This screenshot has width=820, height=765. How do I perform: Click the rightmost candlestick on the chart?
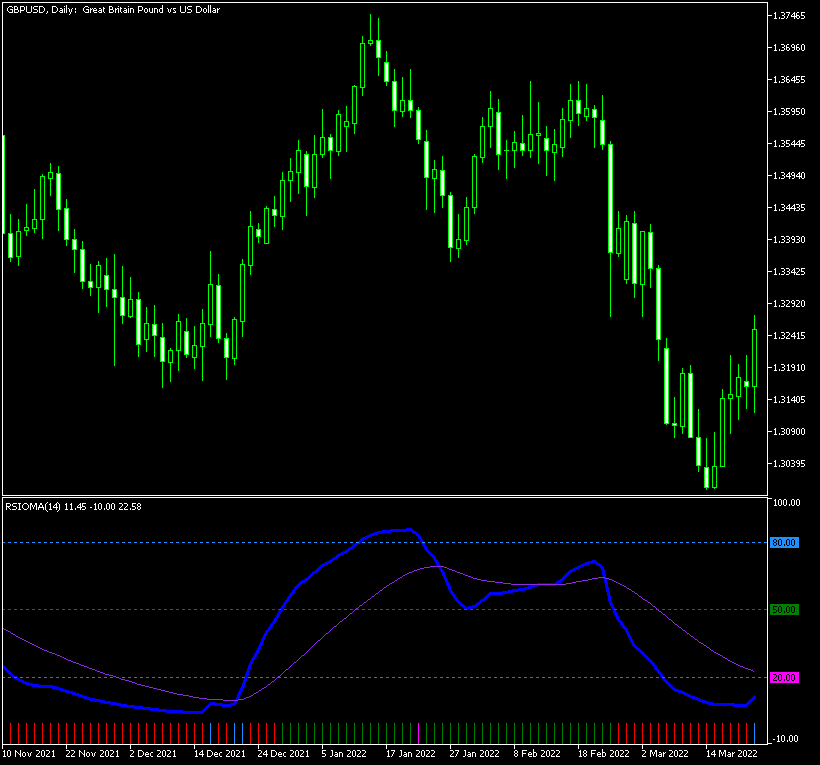(754, 358)
